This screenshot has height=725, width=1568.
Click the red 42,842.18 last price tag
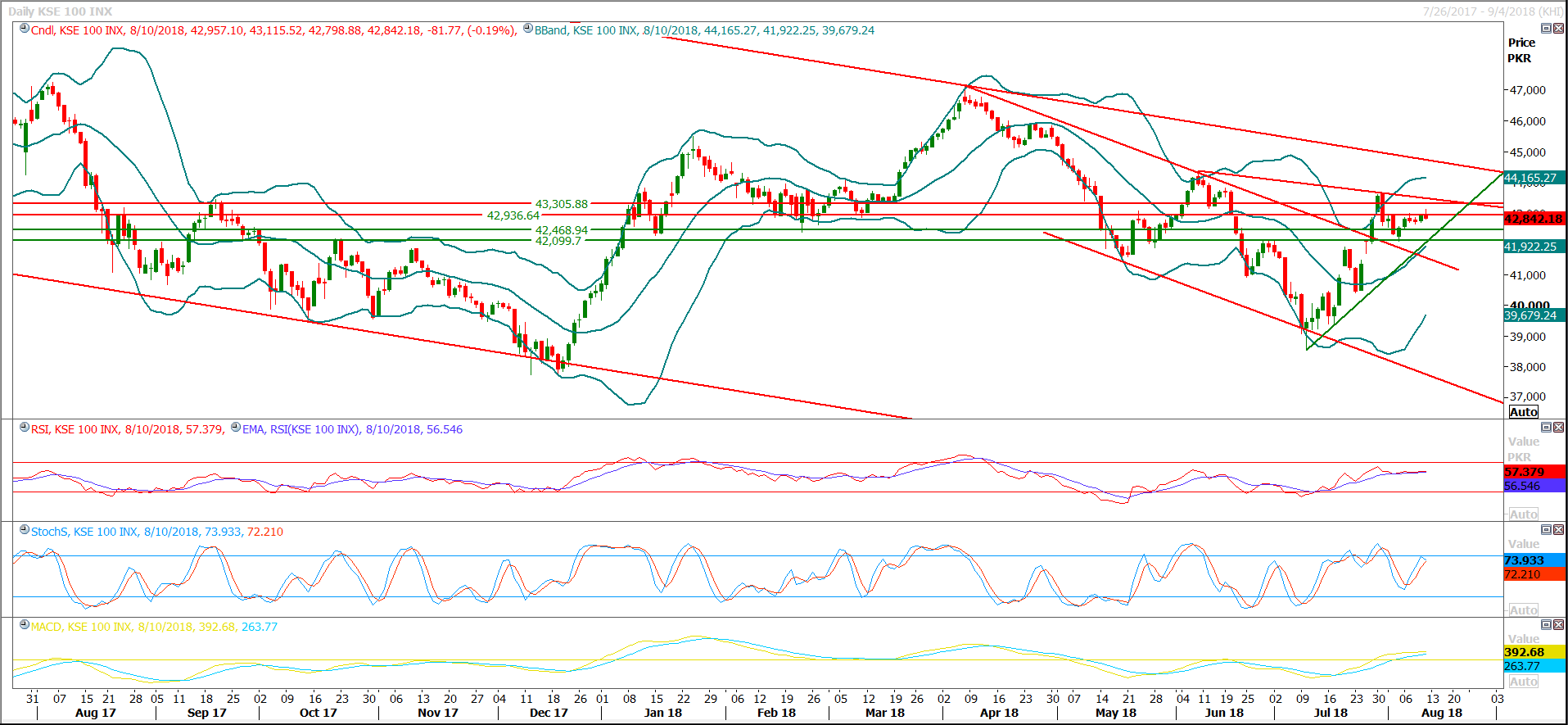(1534, 219)
